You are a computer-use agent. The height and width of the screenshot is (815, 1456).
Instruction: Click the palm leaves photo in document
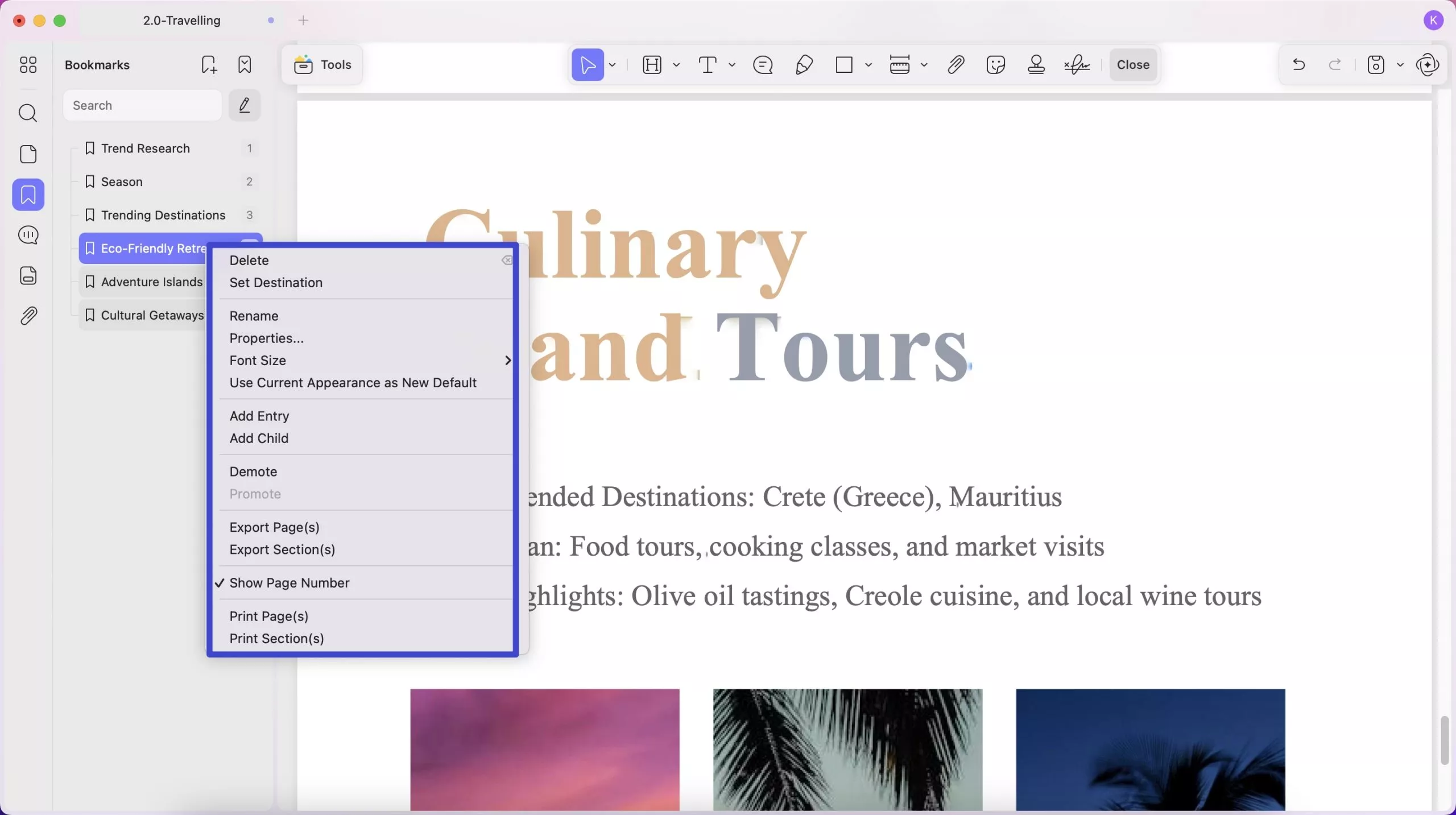click(x=847, y=750)
